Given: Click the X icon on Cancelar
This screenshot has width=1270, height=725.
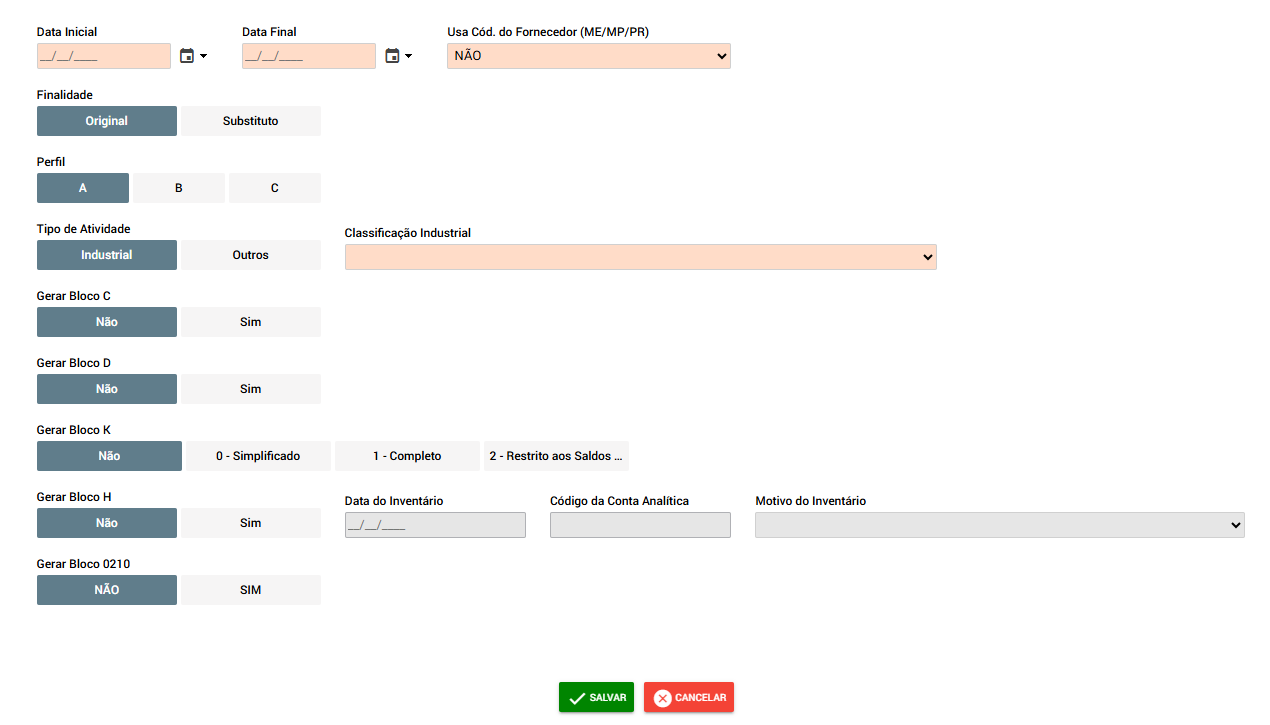Looking at the screenshot, I should tap(662, 698).
